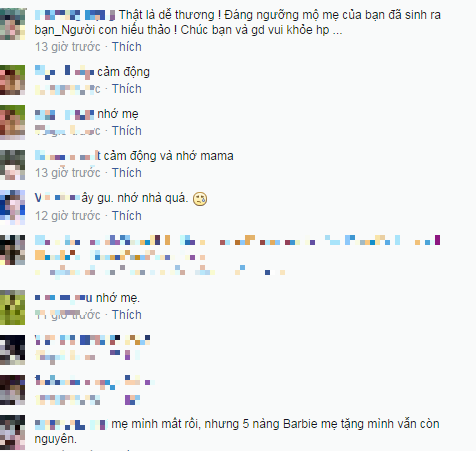Open the blurred commenter name before "mẹ mình mất rồi"
This screenshot has width=476, height=451.
71,424
